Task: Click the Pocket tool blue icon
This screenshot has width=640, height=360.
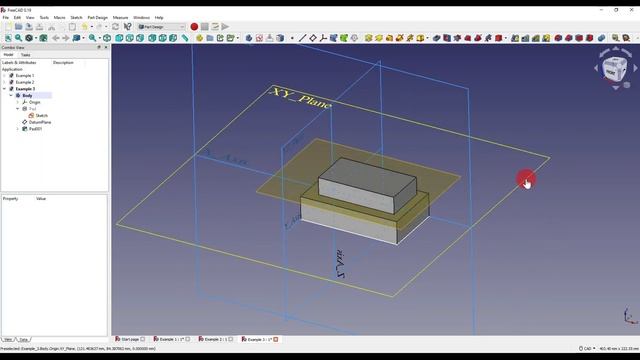Action: [x=437, y=38]
